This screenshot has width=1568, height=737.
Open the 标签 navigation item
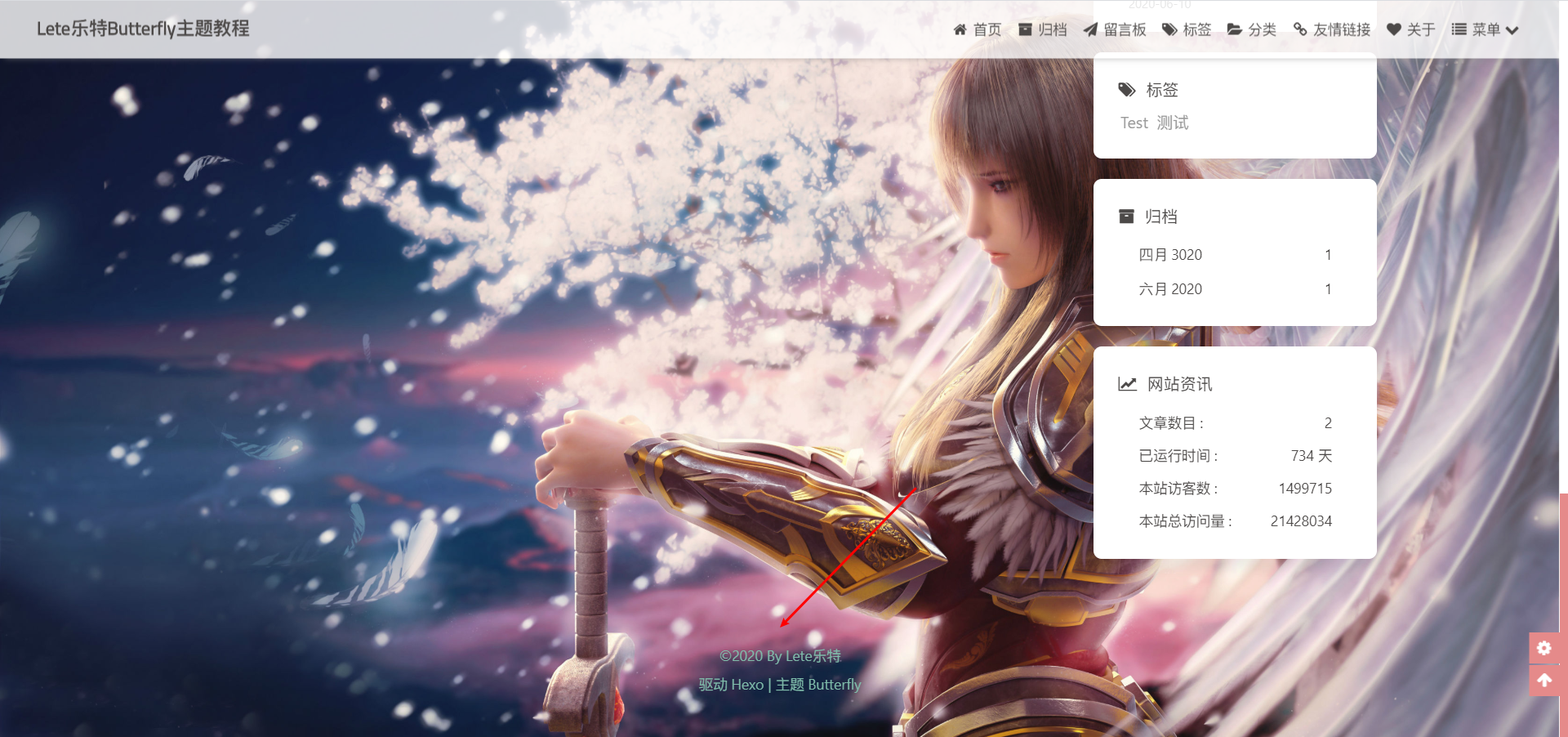(x=1197, y=29)
